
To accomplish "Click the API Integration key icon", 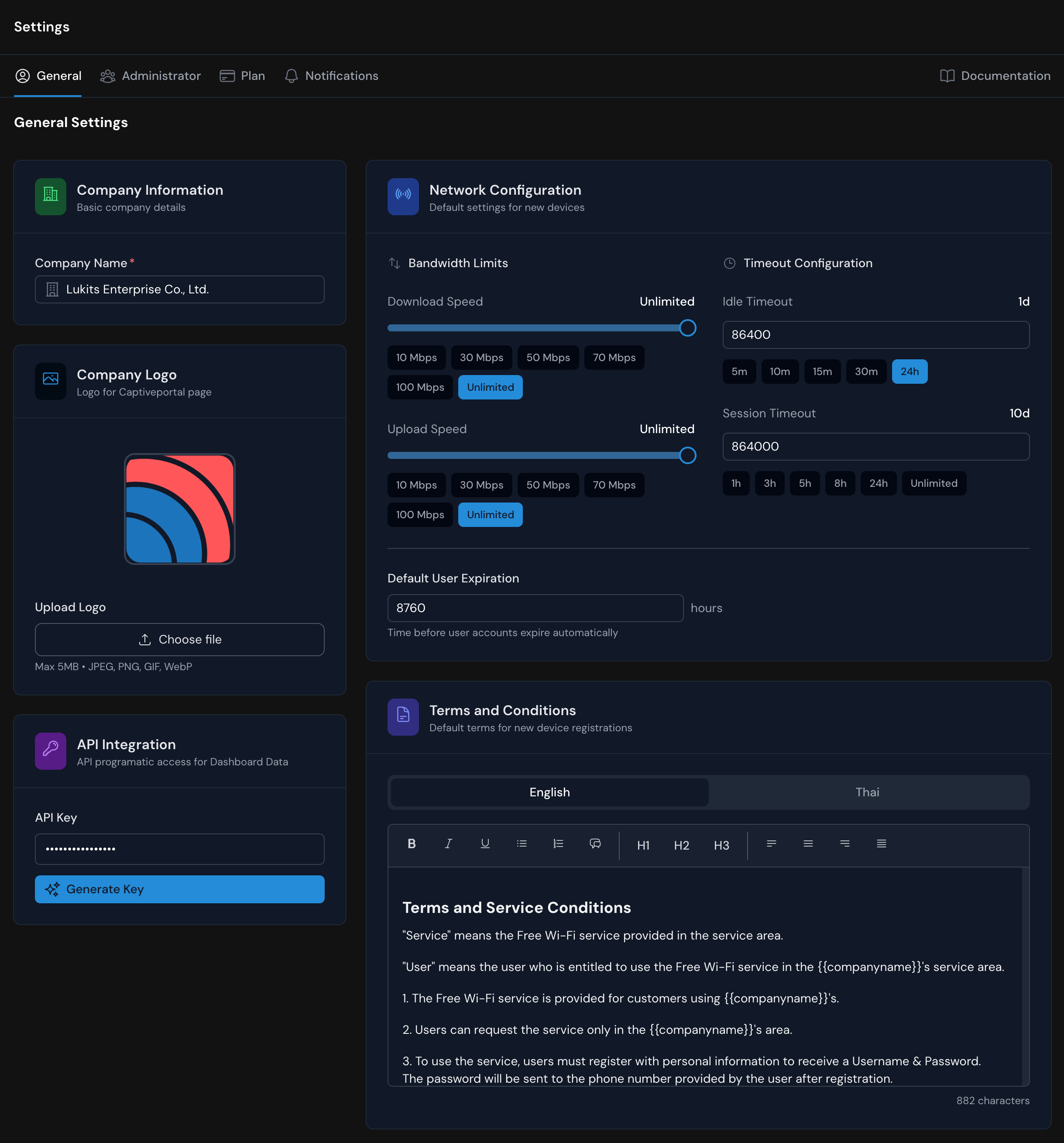I will (x=51, y=751).
